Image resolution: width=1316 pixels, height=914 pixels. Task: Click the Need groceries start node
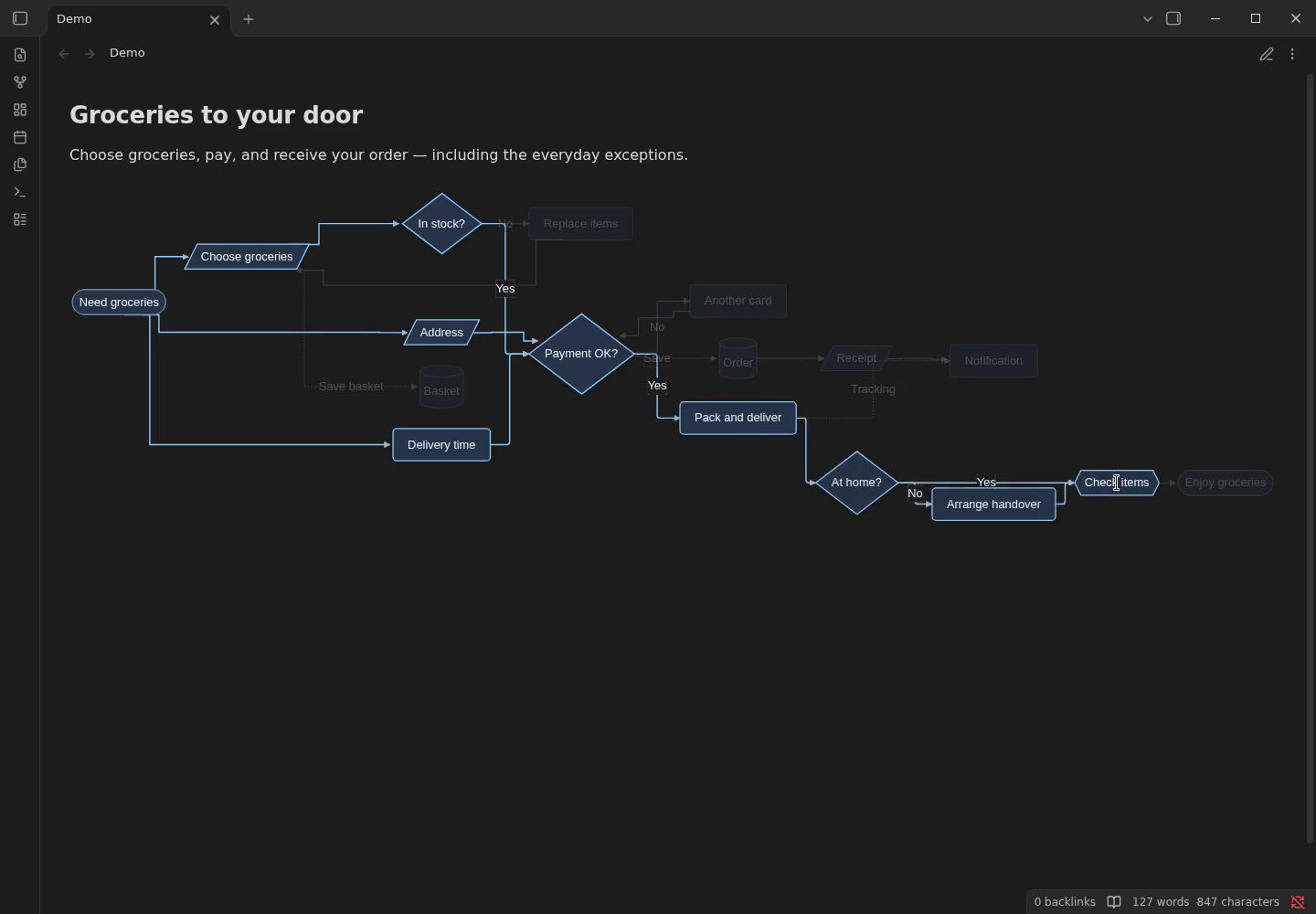(x=119, y=302)
